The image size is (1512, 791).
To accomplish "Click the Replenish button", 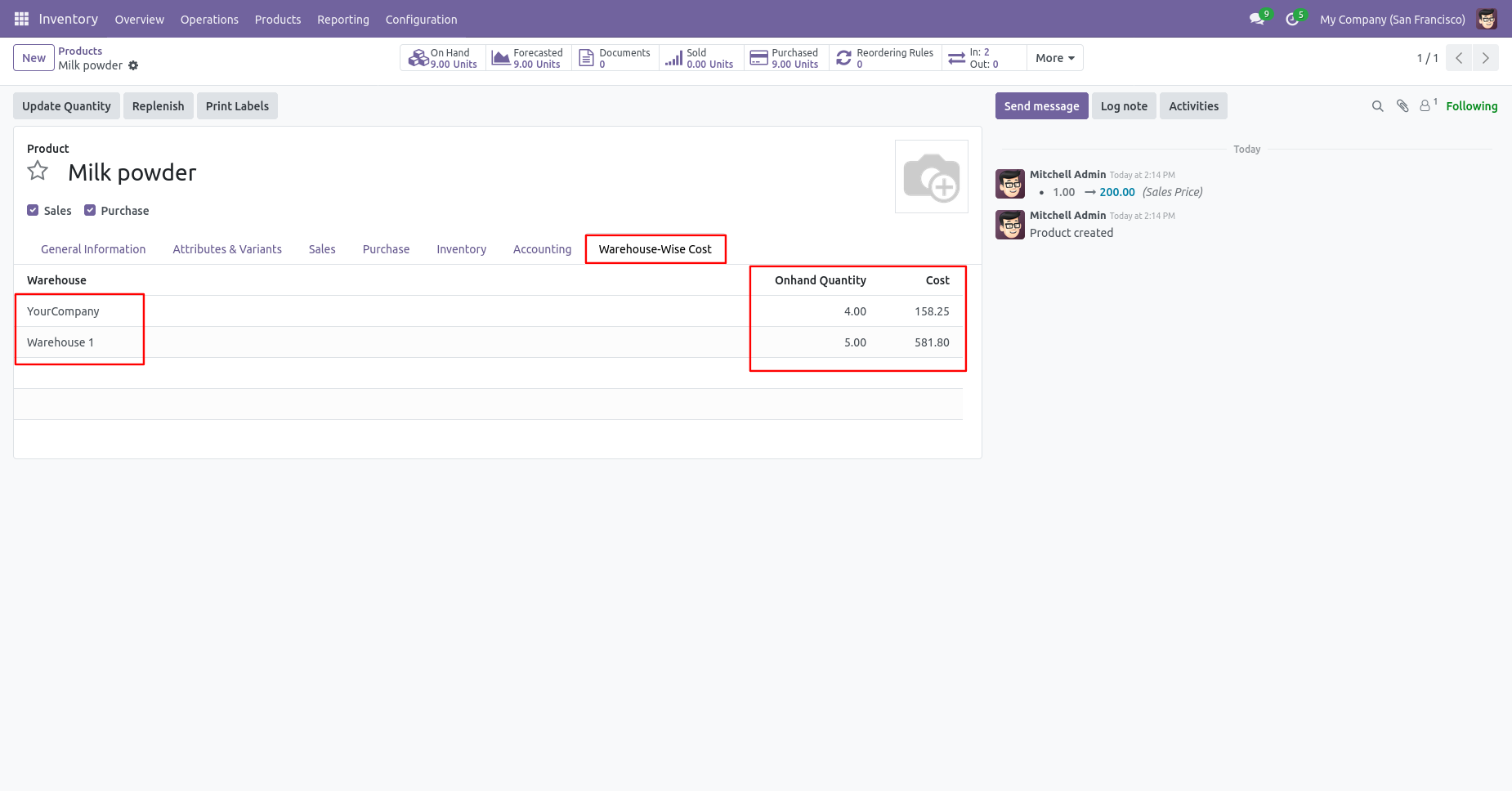I will click(x=159, y=106).
